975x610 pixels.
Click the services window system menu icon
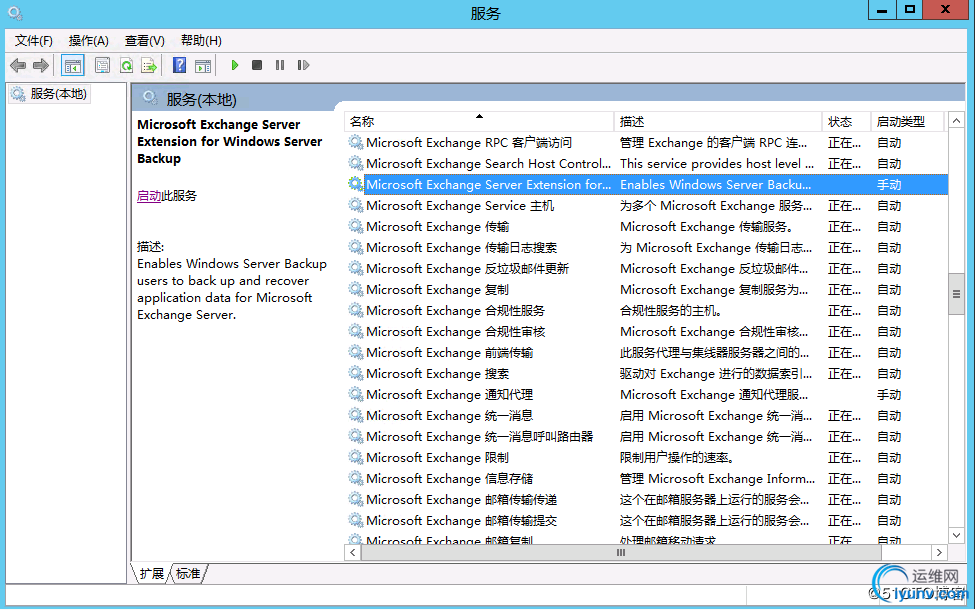15,12
